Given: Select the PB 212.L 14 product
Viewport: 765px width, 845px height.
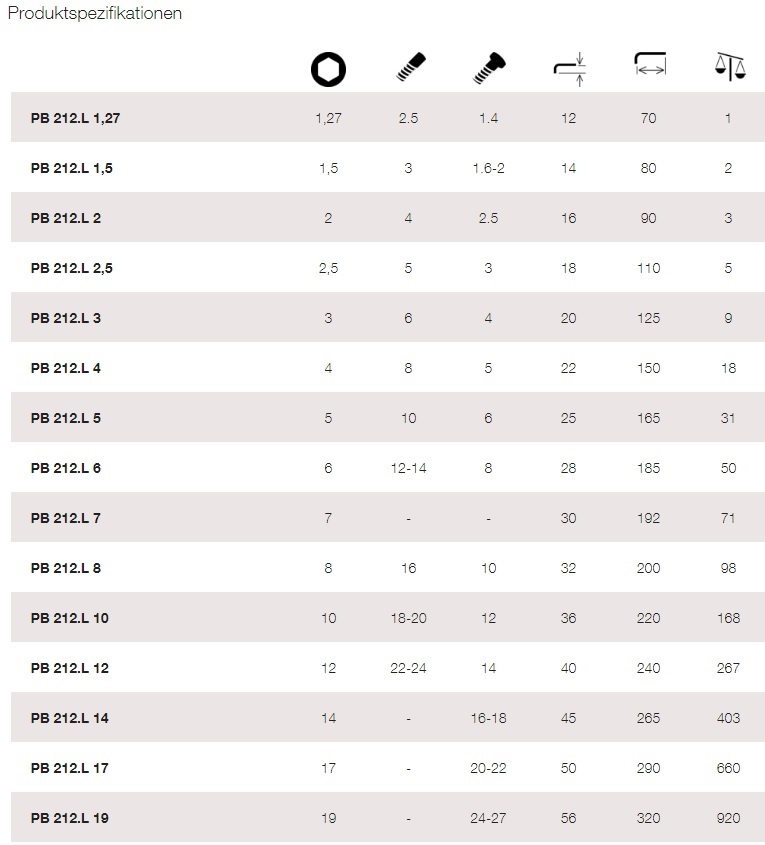Looking at the screenshot, I should pos(69,718).
